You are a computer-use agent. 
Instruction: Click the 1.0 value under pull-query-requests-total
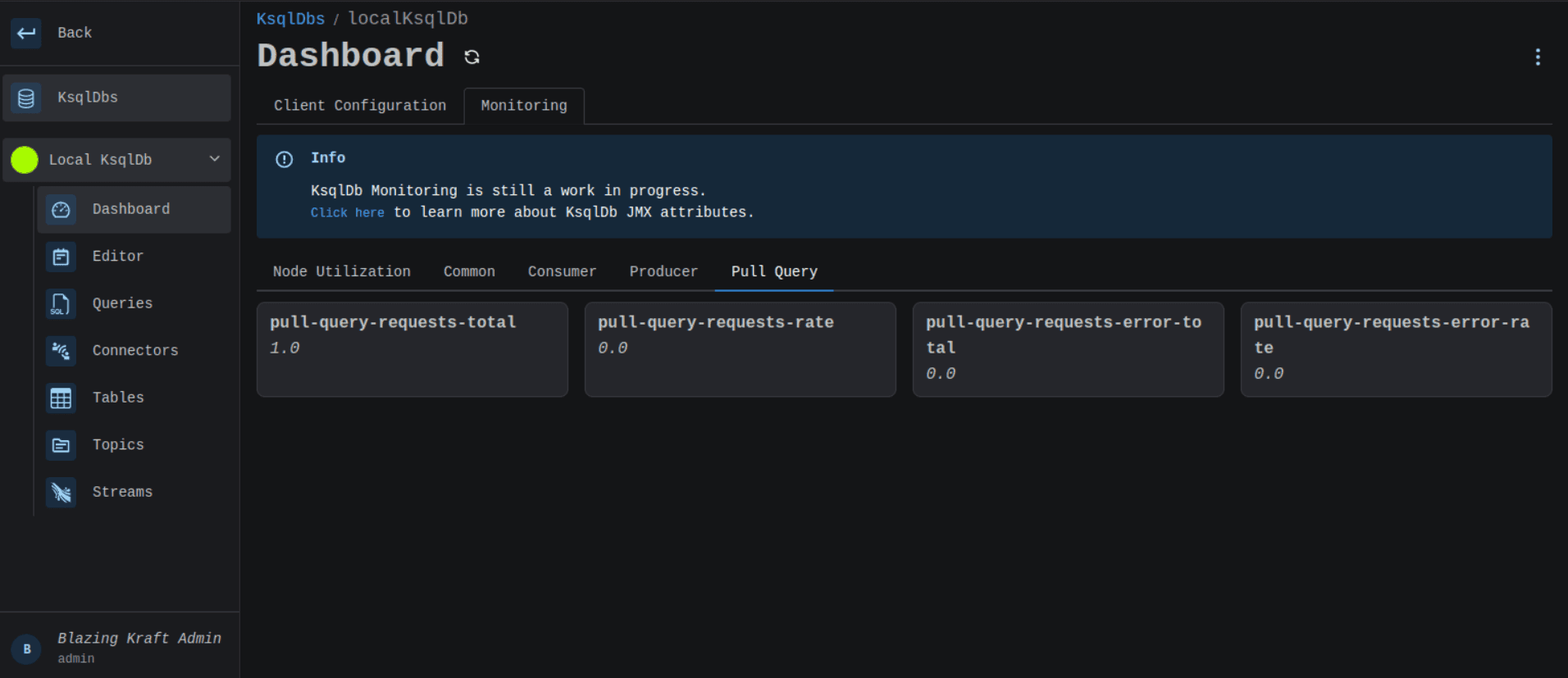coord(285,348)
